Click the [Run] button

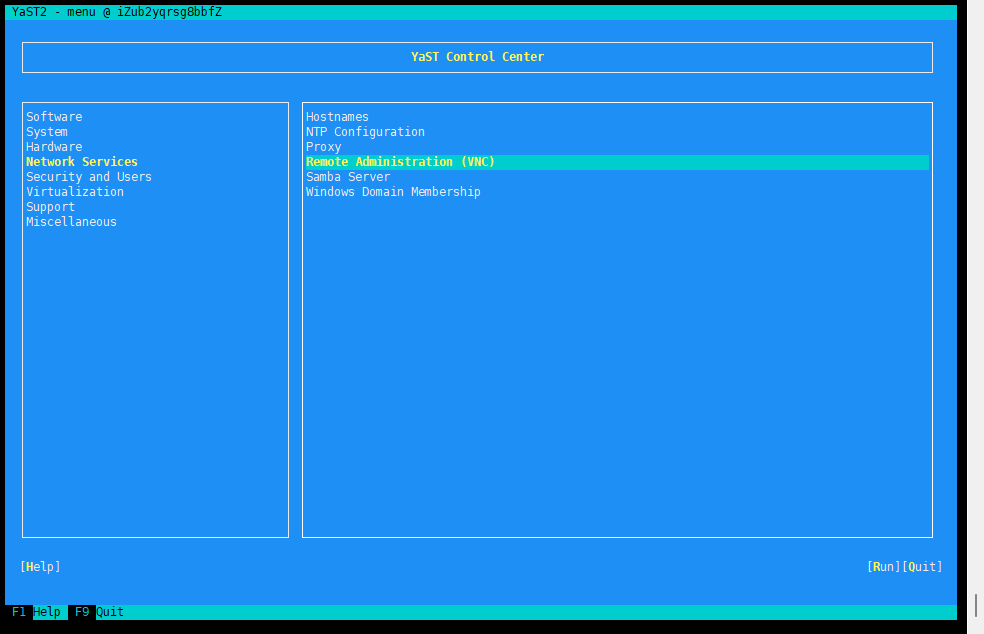pyautogui.click(x=884, y=567)
